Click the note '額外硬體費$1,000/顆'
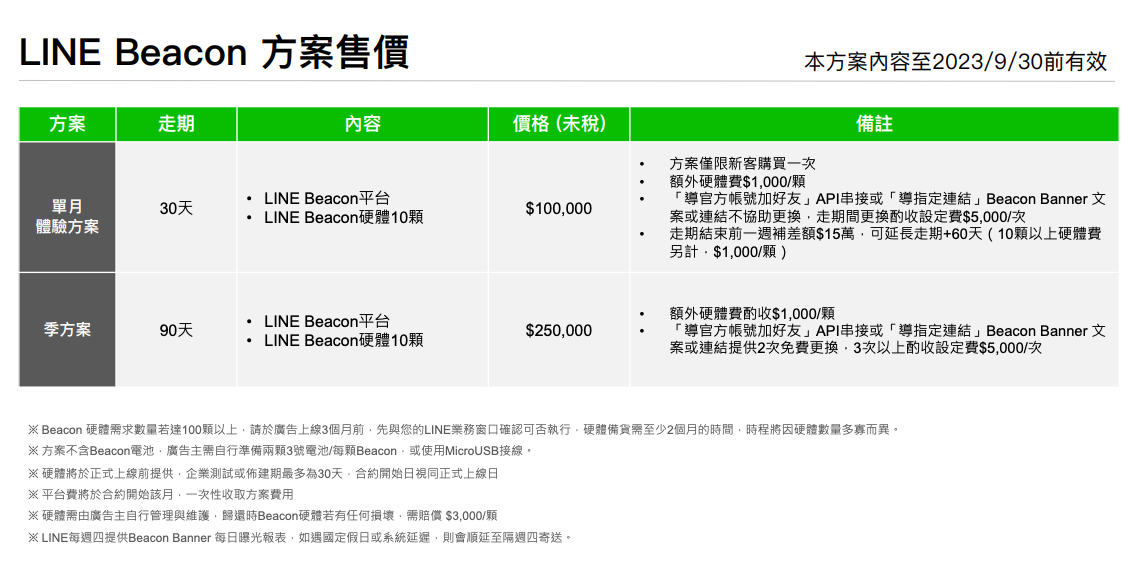1143x561 pixels. tap(737, 181)
